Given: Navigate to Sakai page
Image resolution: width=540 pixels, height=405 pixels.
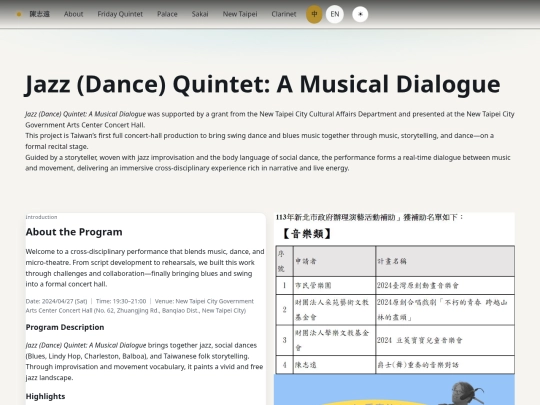Looking at the screenshot, I should [200, 14].
